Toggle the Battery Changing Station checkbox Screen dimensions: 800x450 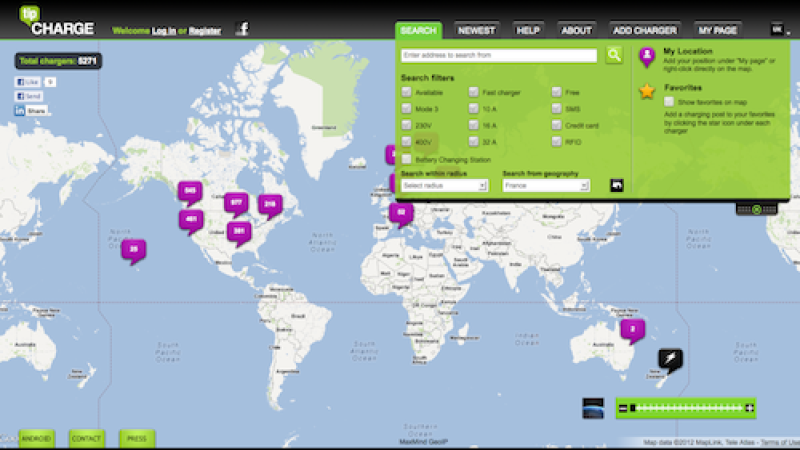click(406, 159)
